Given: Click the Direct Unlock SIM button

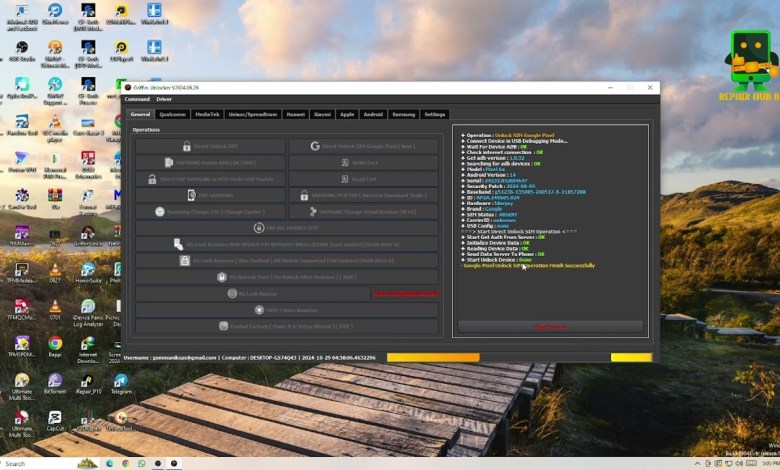Looking at the screenshot, I should click(210, 146).
